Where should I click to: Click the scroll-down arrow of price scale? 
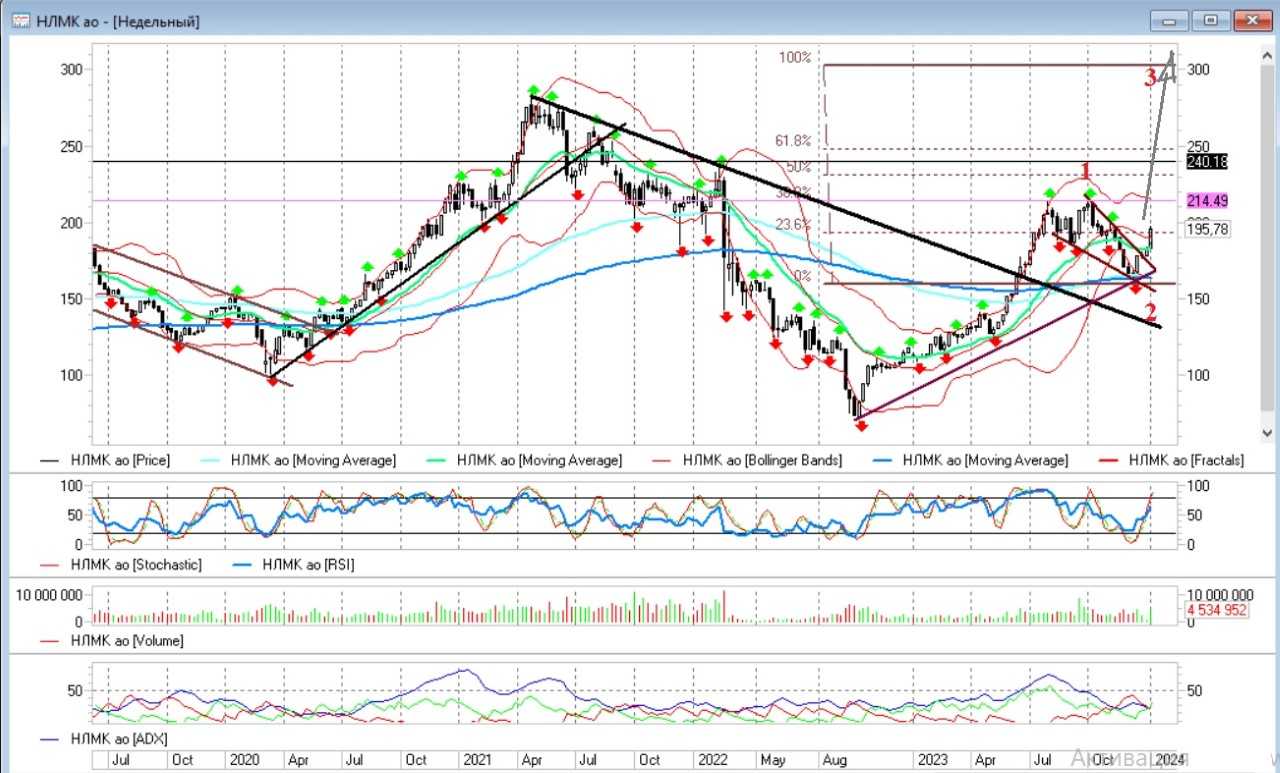pos(1267,433)
